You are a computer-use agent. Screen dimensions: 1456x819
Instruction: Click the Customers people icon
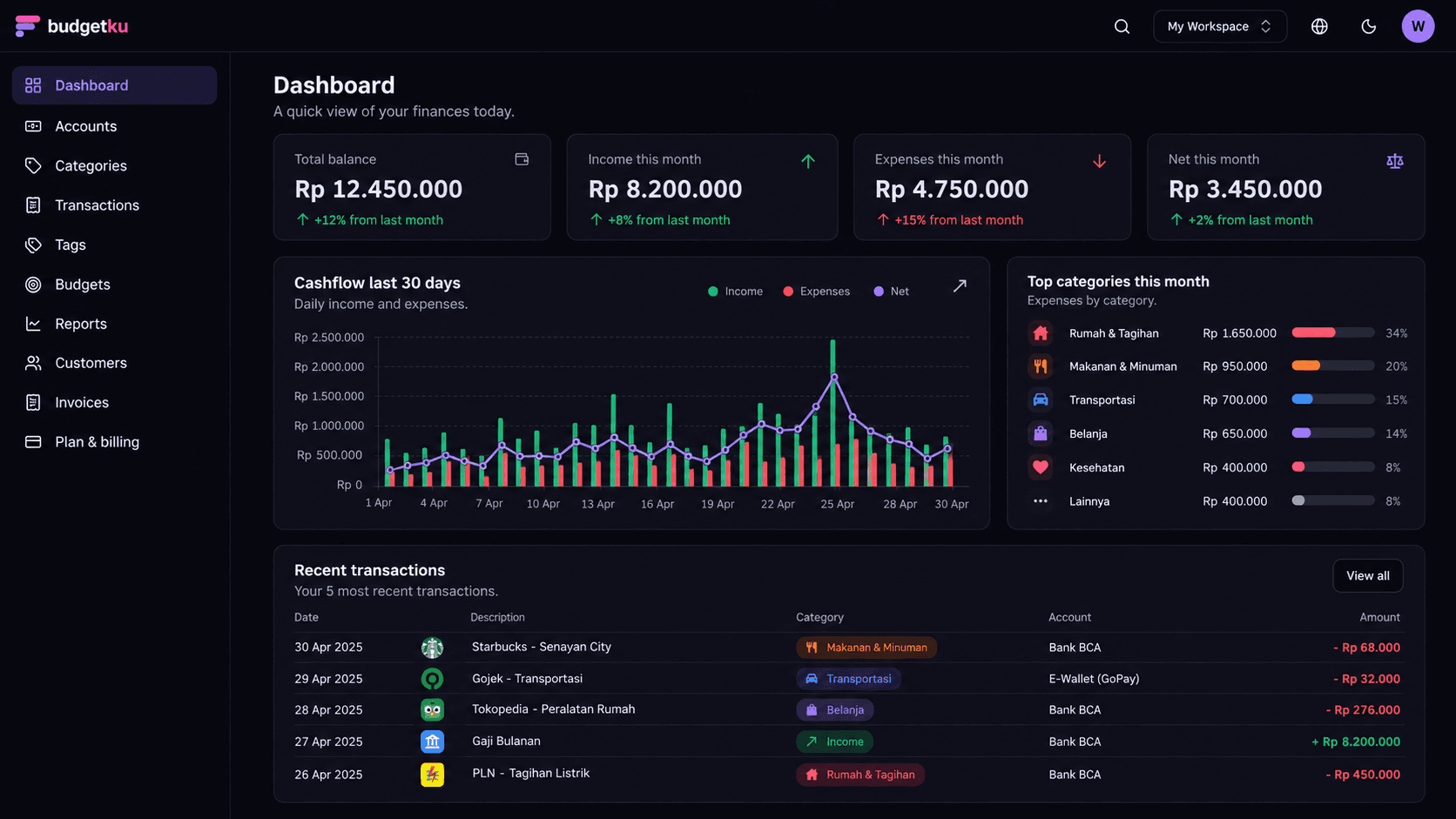[x=33, y=363]
